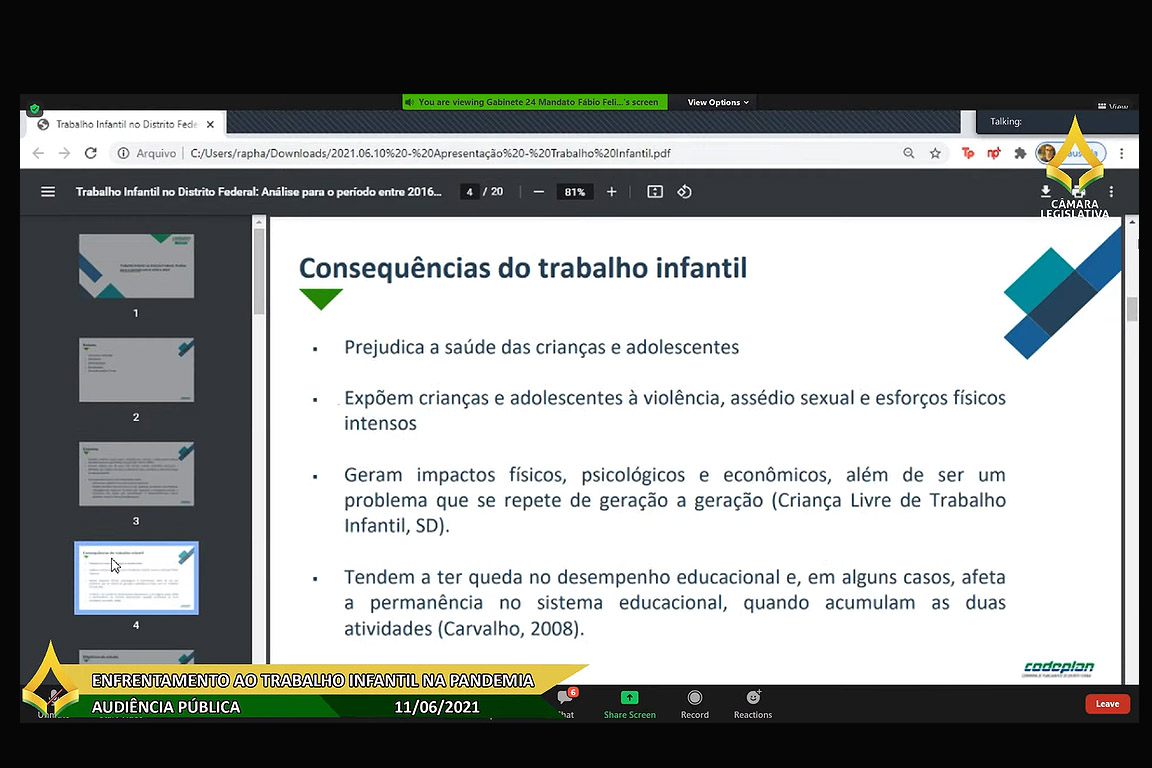Download the PDF file
Viewport: 1152px width, 768px height.
1046,191
